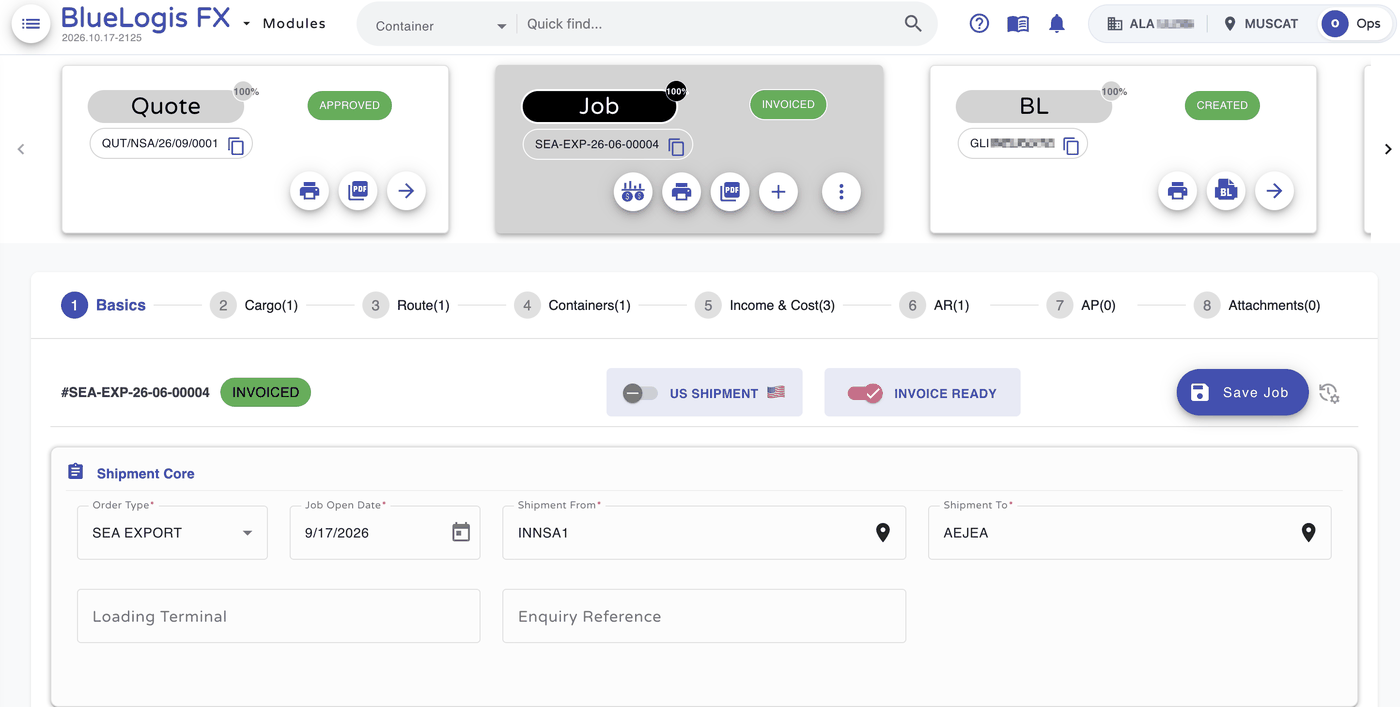Toggle the Invoice Ready switch
The width and height of the screenshot is (1400, 707).
coord(865,393)
